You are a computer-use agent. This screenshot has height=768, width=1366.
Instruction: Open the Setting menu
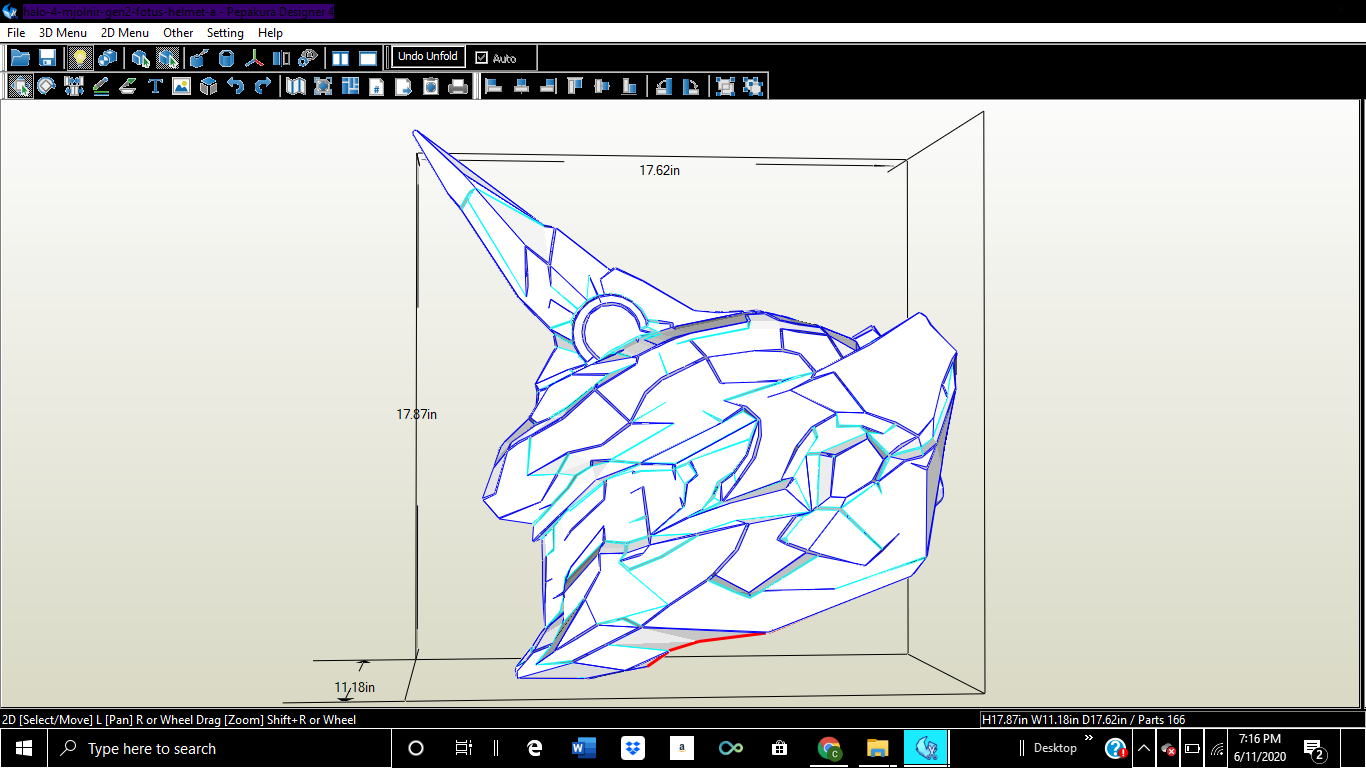[225, 33]
